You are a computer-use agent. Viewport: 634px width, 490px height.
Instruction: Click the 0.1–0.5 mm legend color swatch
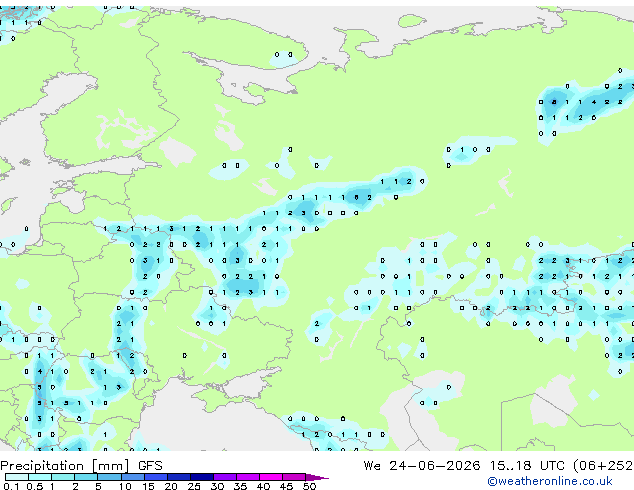[x=17, y=477]
